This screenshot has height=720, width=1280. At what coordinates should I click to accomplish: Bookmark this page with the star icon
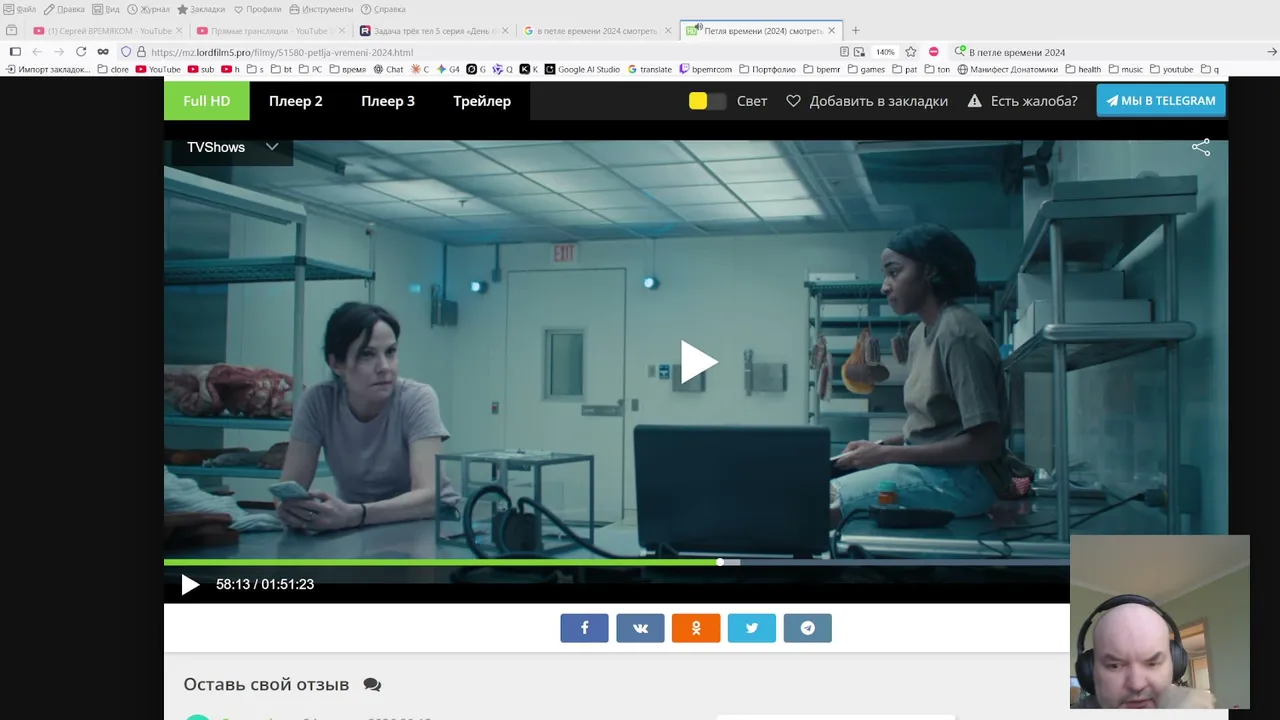[x=911, y=52]
